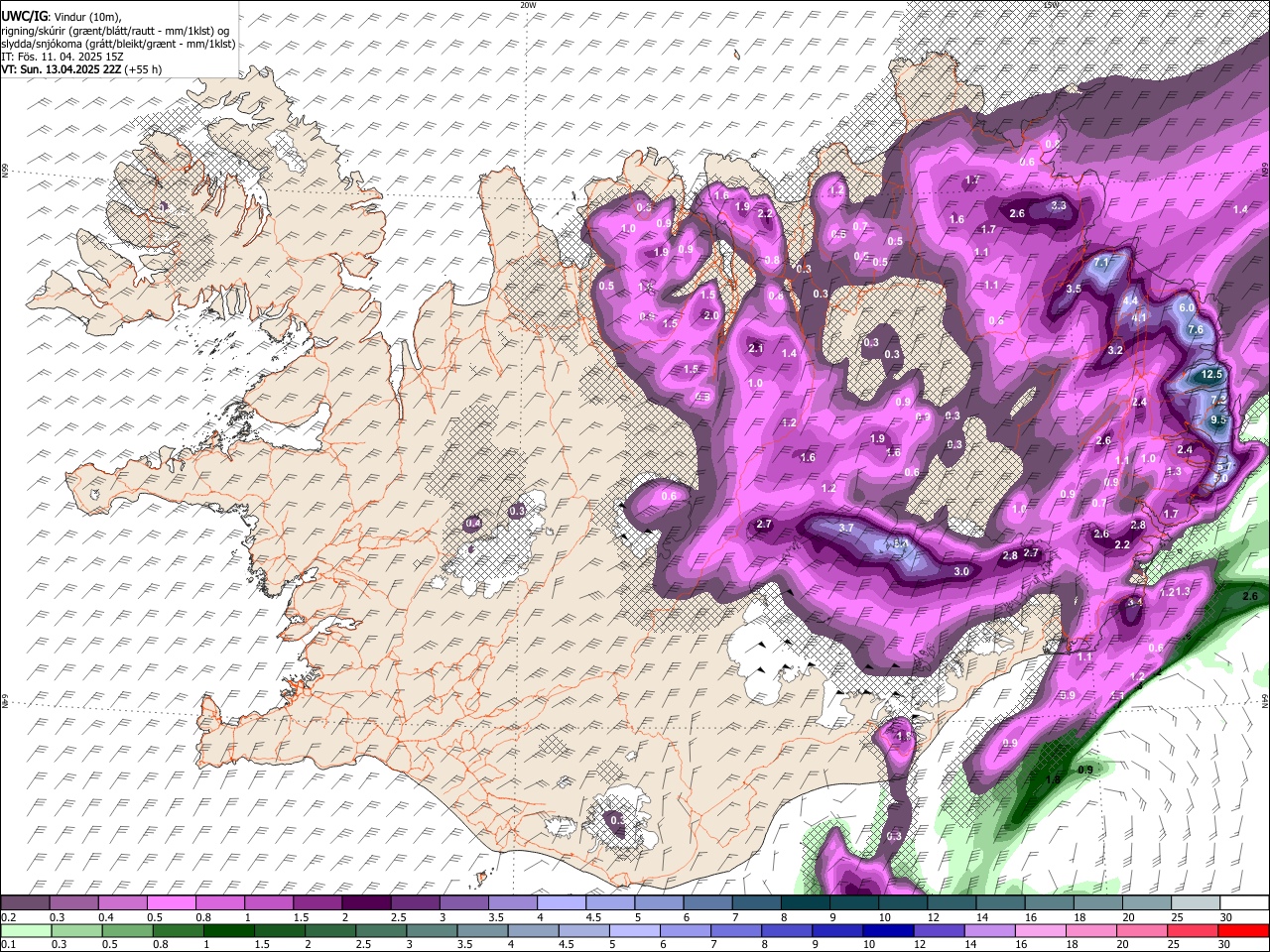Click the 0.4 value on the central highlands
Image resolution: width=1270 pixels, height=952 pixels.
tap(473, 523)
